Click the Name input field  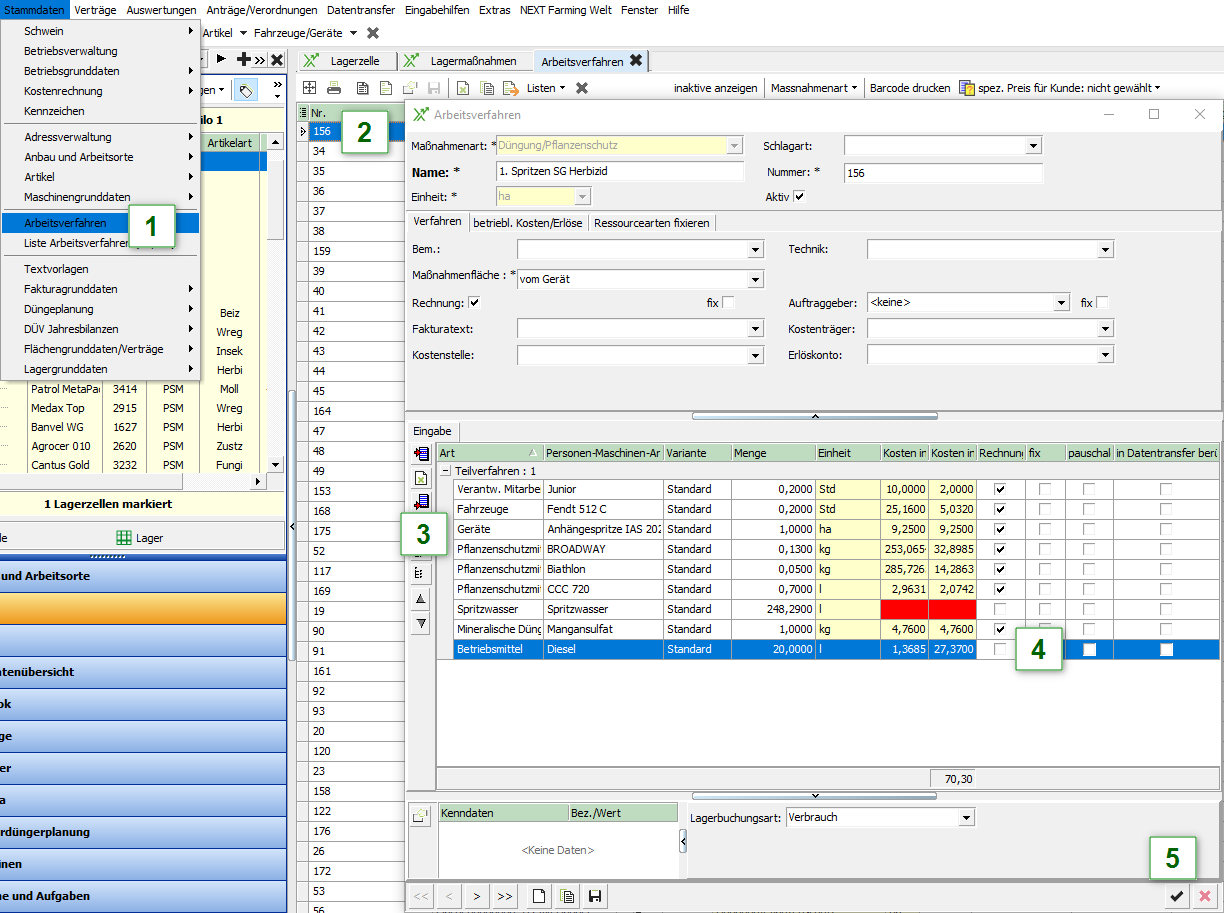(x=620, y=172)
